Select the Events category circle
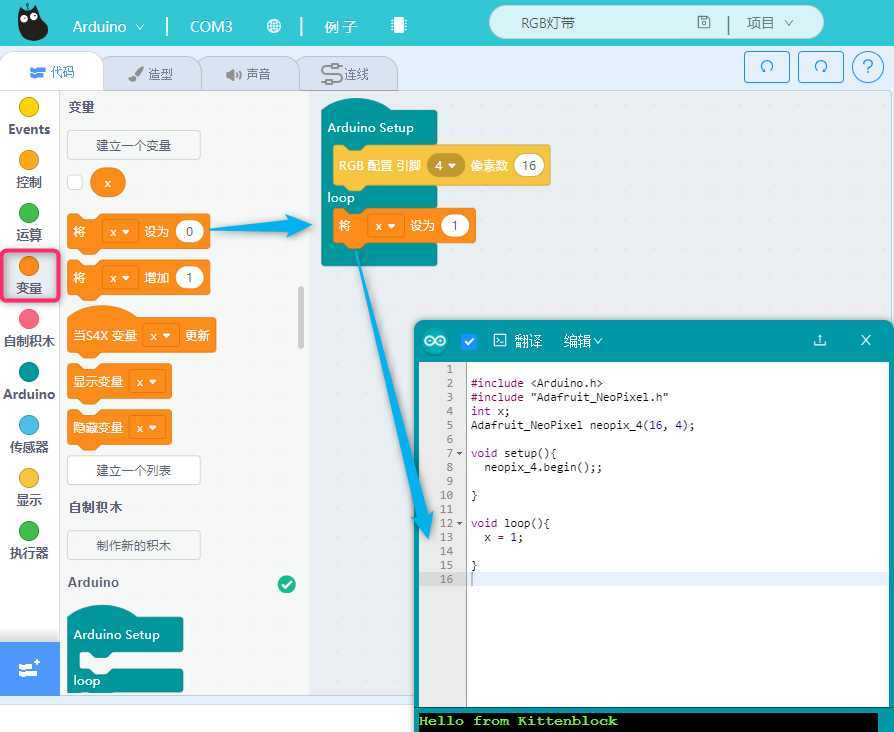 click(29, 107)
